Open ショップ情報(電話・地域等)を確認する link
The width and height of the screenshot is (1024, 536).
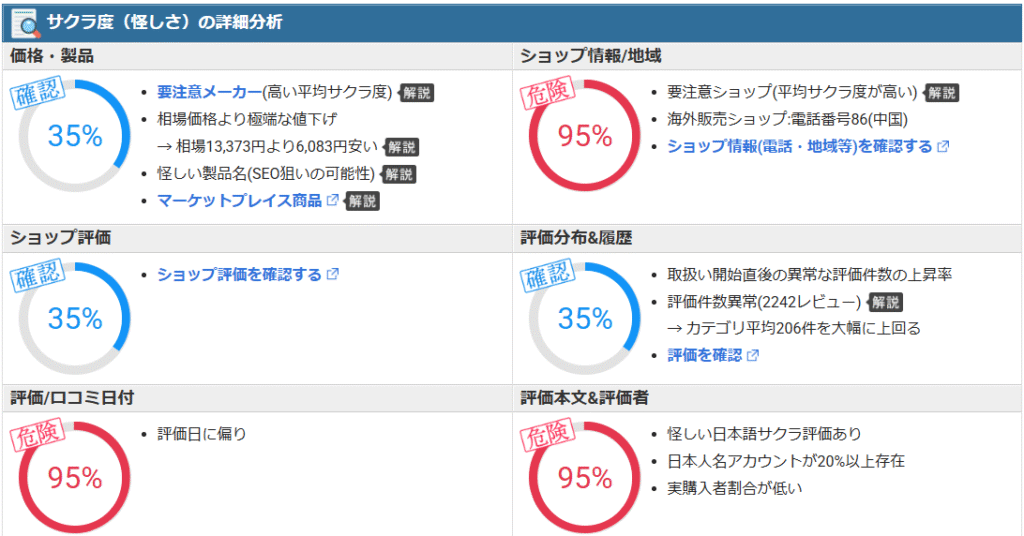[x=799, y=146]
